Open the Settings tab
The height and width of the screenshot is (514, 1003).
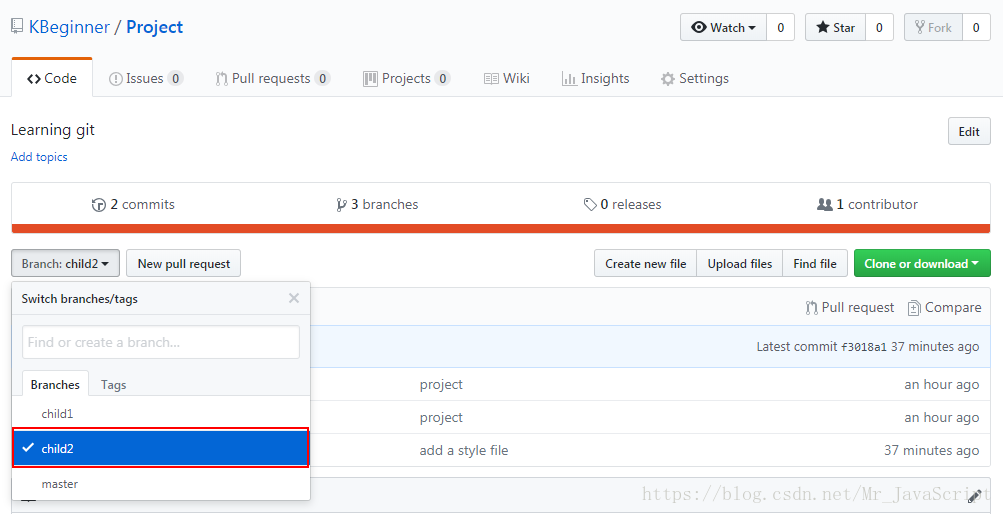pos(695,78)
